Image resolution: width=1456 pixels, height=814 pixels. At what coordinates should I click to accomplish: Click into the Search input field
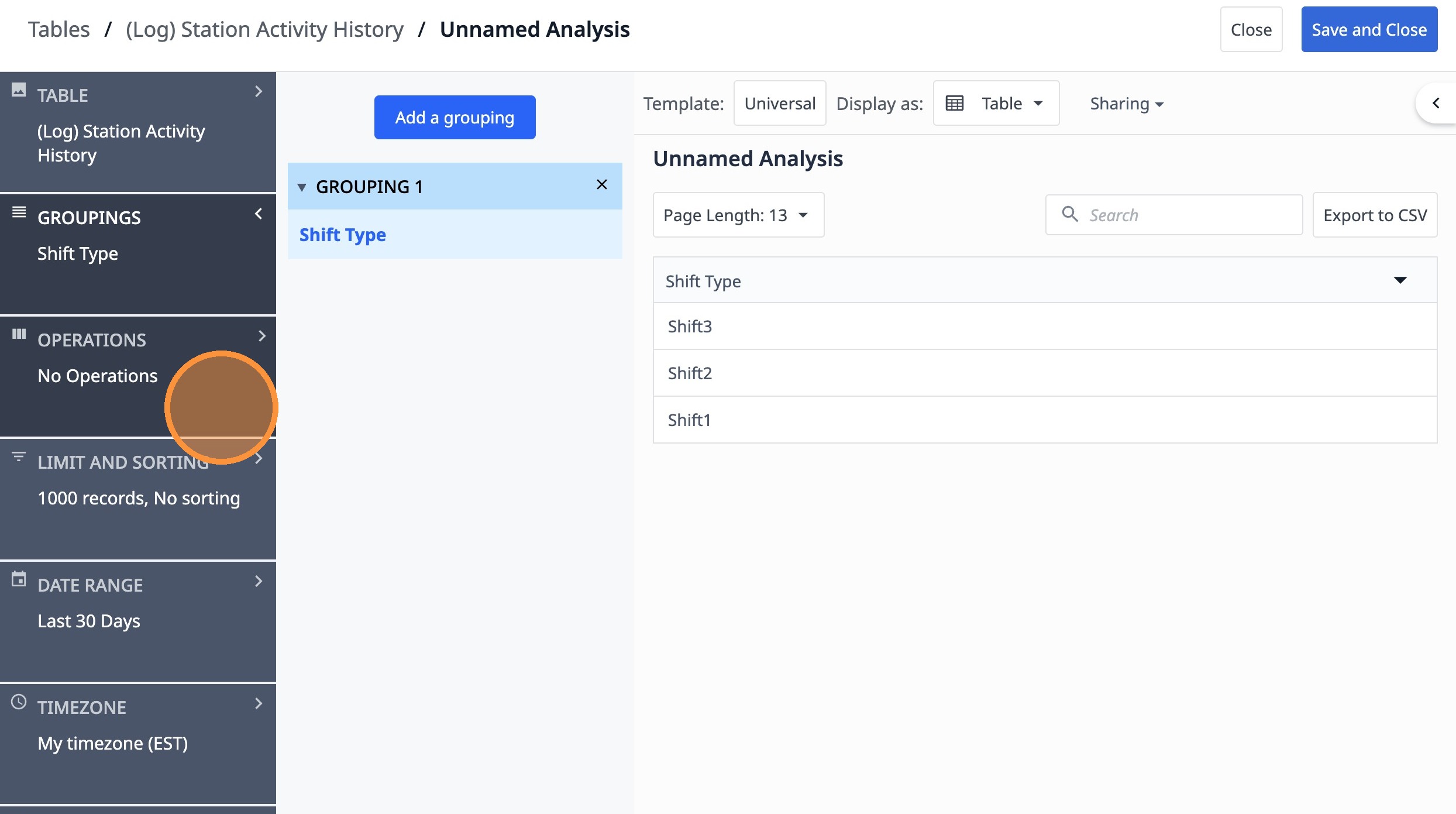pyautogui.click(x=1187, y=215)
